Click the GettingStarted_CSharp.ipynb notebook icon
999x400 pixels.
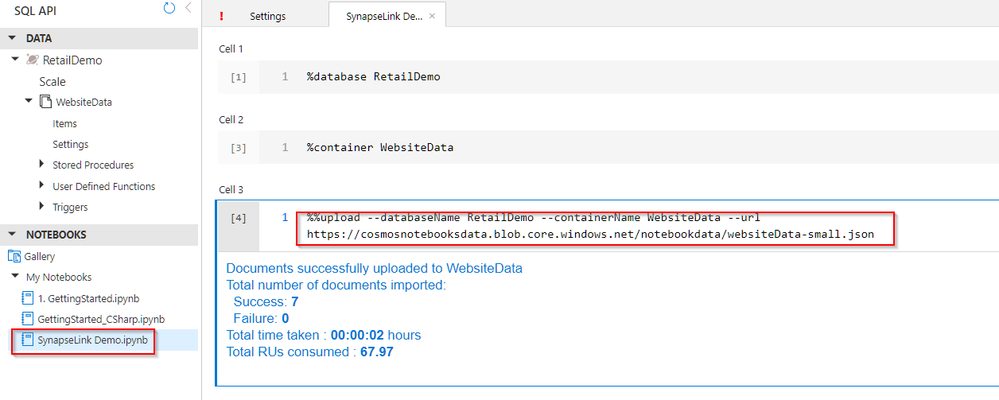27,318
